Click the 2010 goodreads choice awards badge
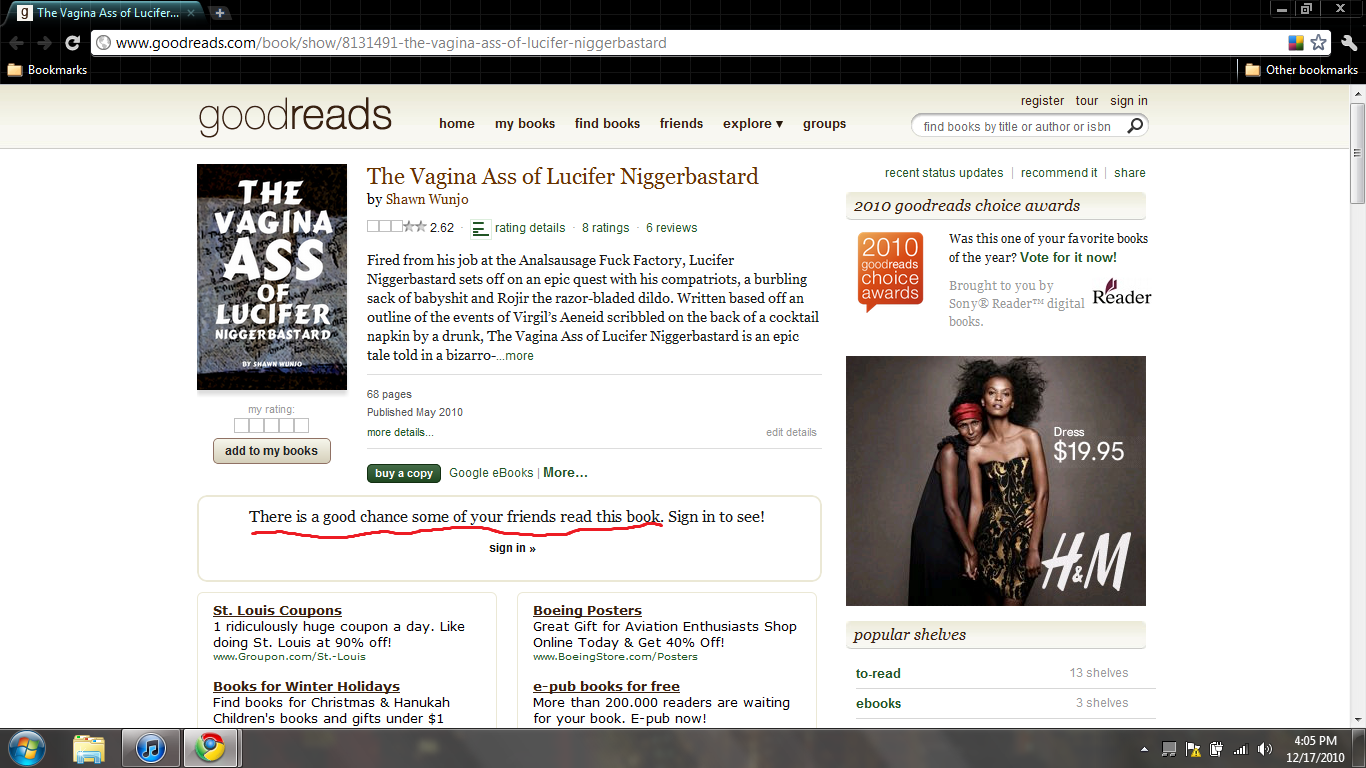 [x=890, y=272]
